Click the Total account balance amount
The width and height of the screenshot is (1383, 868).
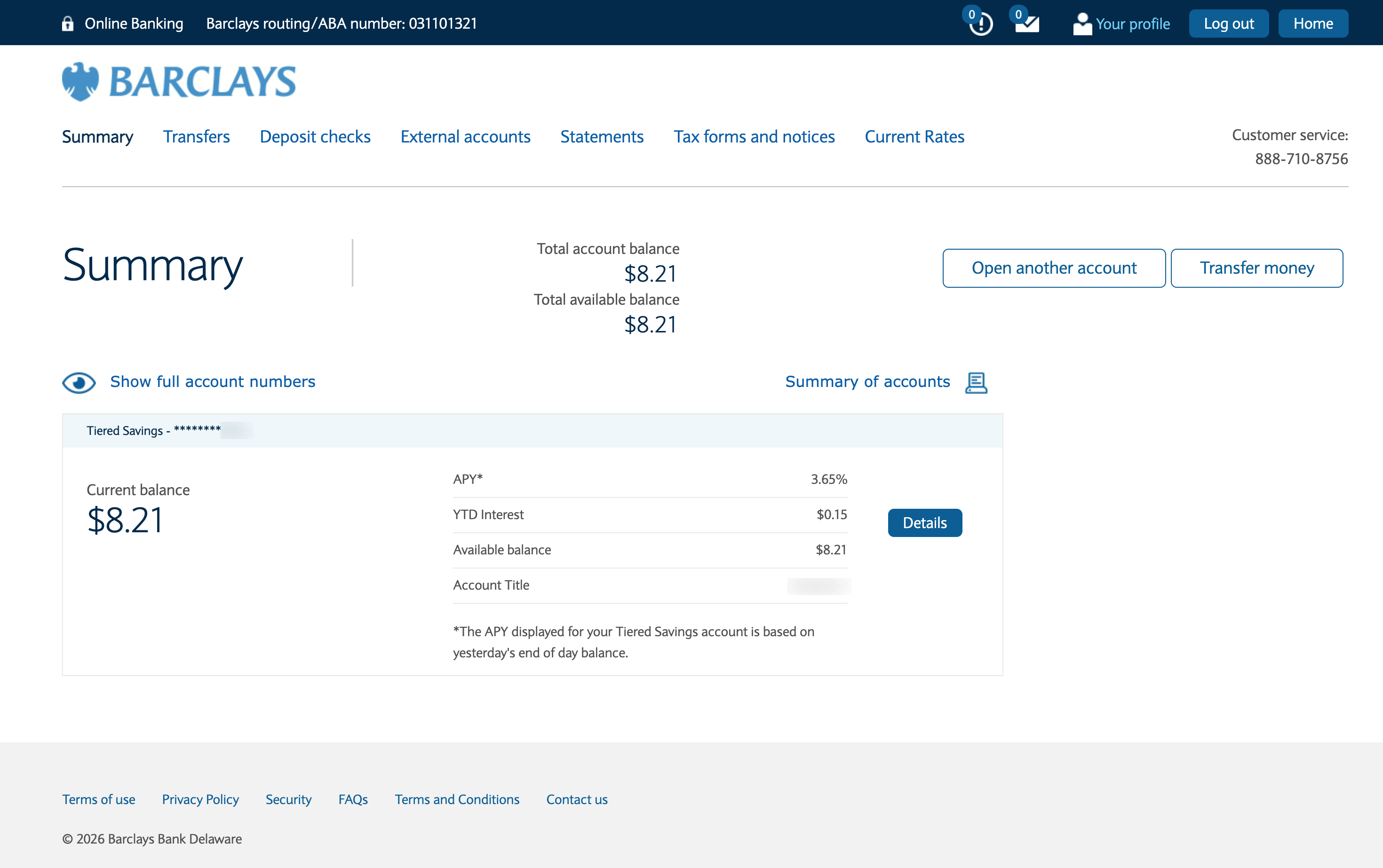tap(651, 274)
